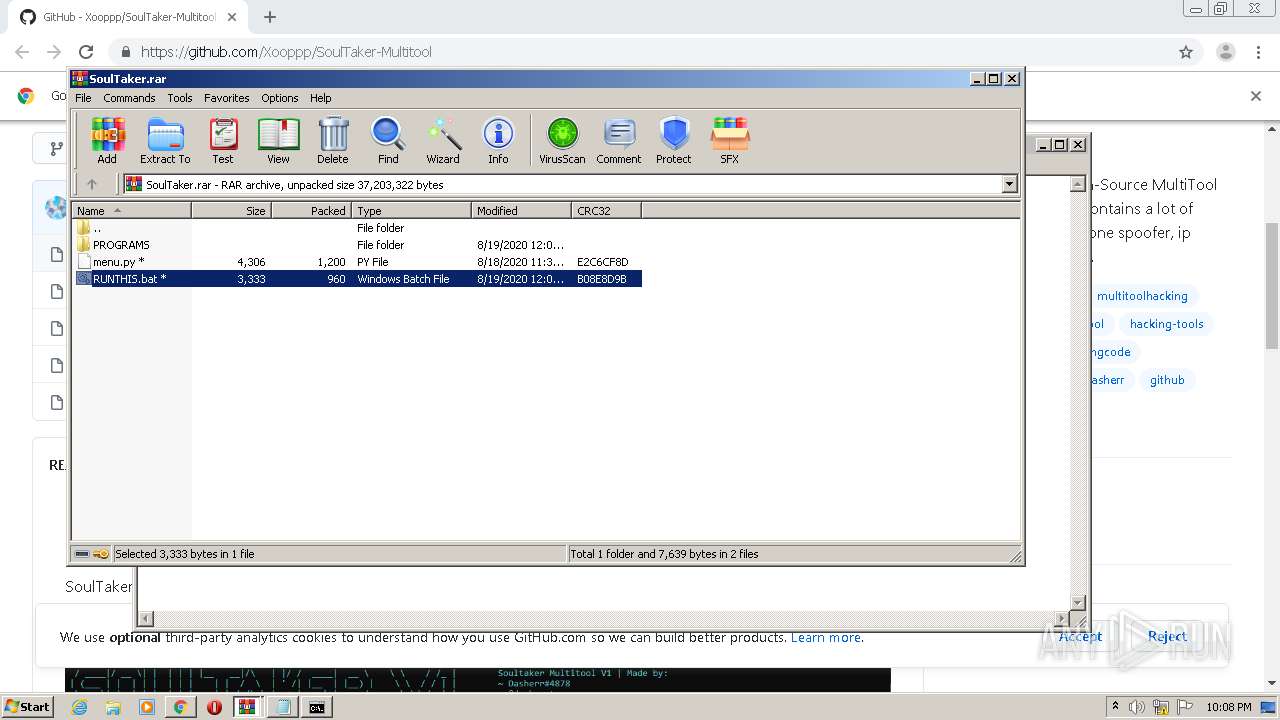Reject GitHub optional cookies
The height and width of the screenshot is (720, 1280).
pyautogui.click(x=1167, y=636)
